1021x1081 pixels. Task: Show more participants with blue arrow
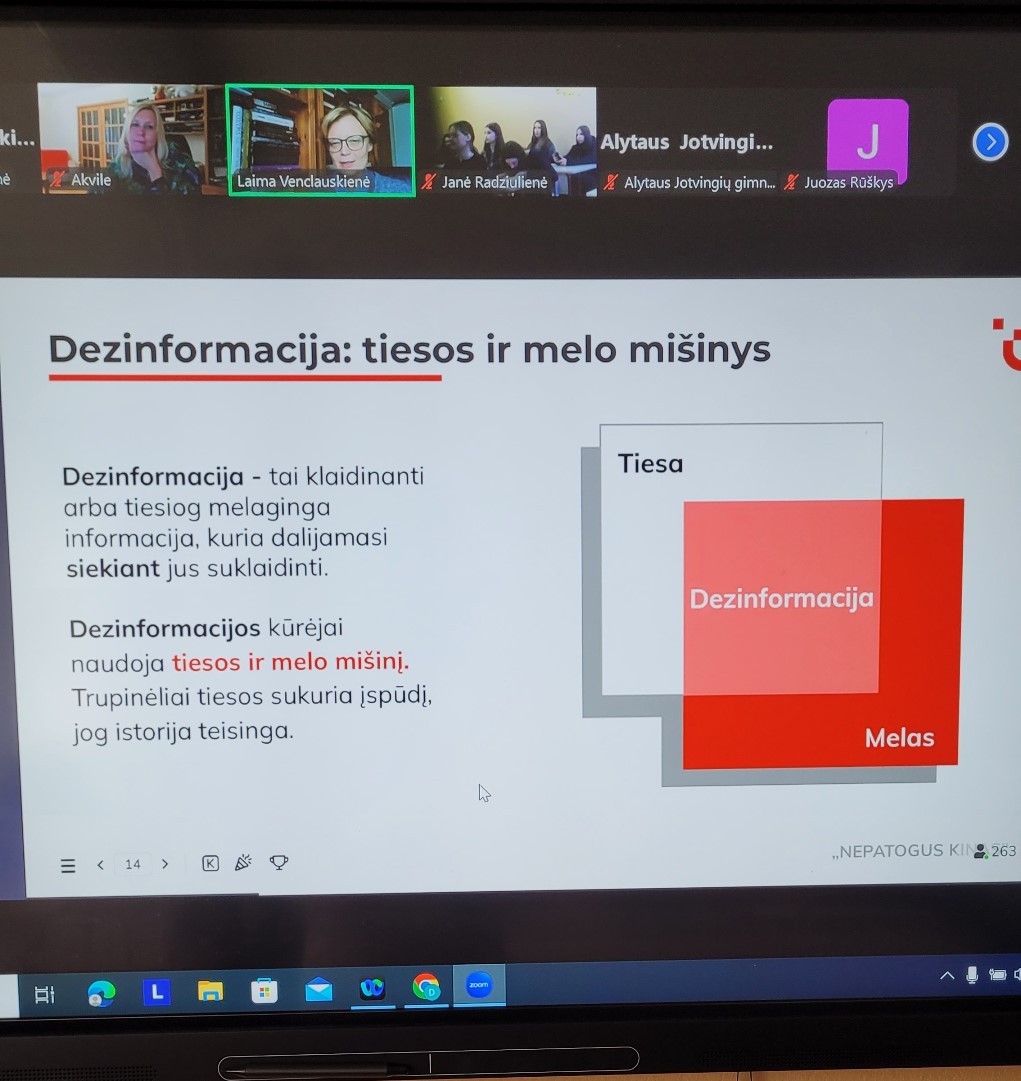pos(990,143)
